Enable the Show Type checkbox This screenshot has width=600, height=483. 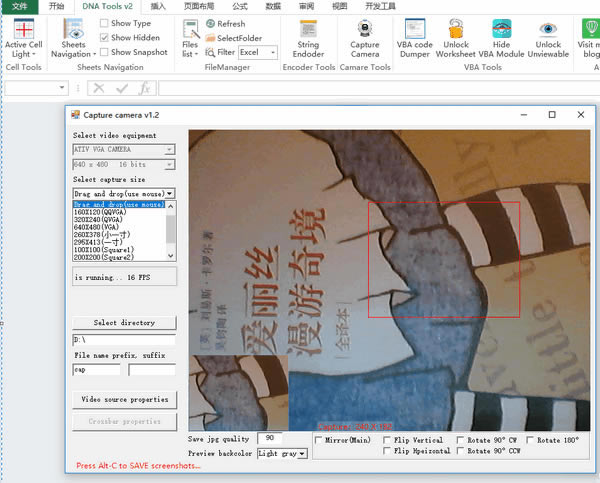pos(104,23)
